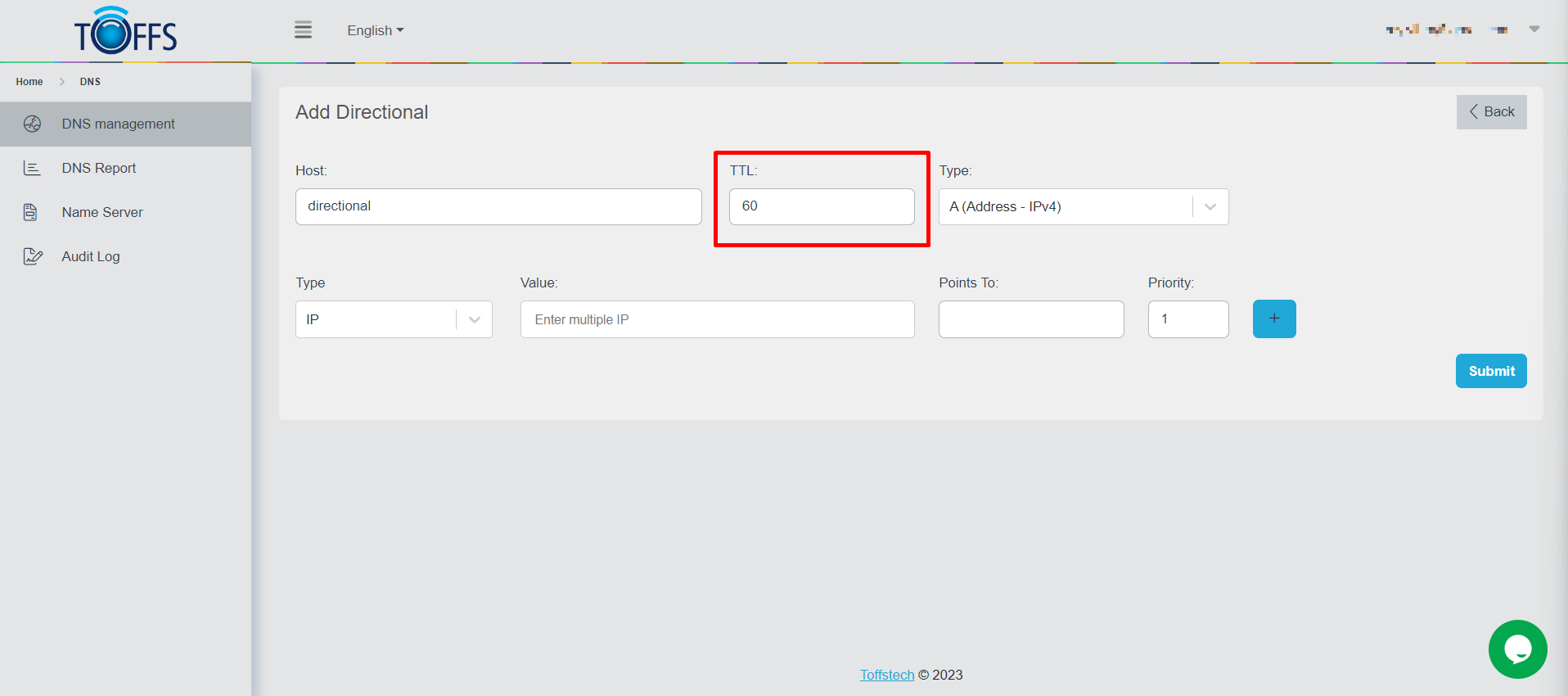Click the Home breadcrumb link
Screen dimensions: 1568x696
(x=29, y=82)
